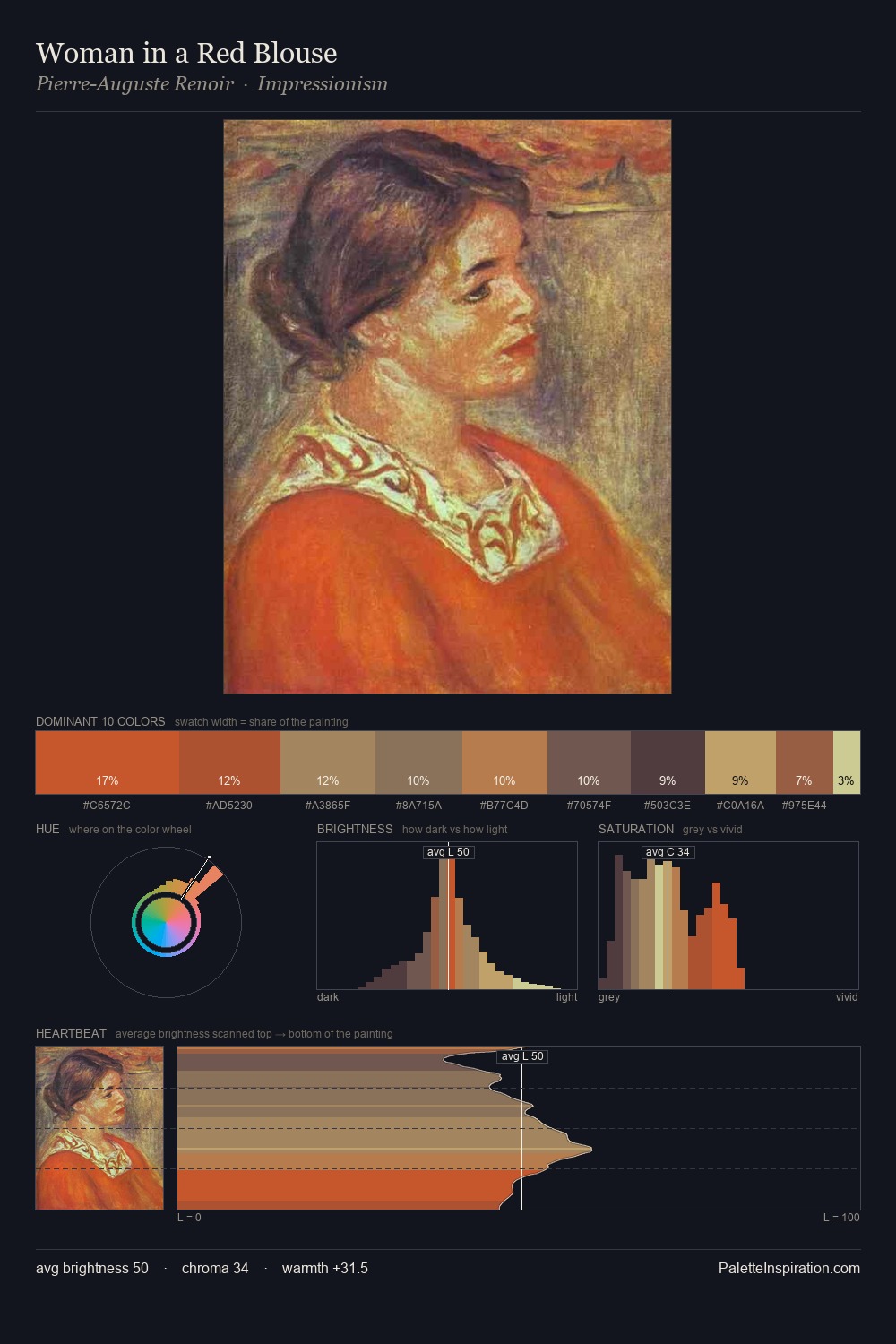This screenshot has width=896, height=1344.
Task: Click the footer 'chroma 34' text
Action: coord(215,1268)
